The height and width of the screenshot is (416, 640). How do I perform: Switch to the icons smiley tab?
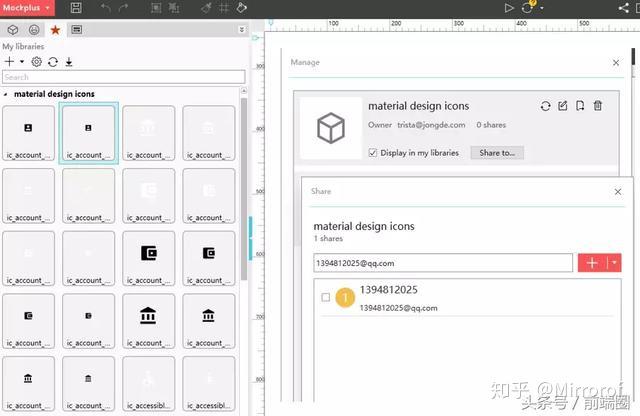(34, 30)
